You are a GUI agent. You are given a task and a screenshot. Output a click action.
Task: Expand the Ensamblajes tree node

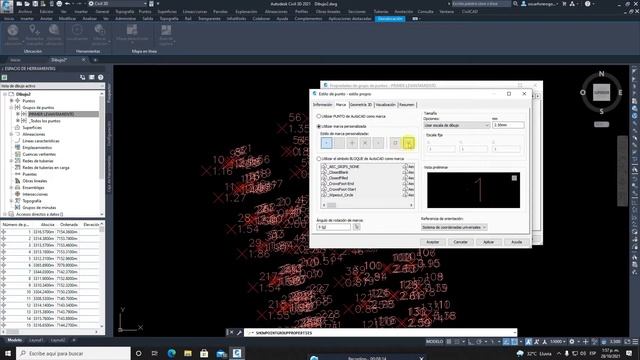(x=11, y=188)
